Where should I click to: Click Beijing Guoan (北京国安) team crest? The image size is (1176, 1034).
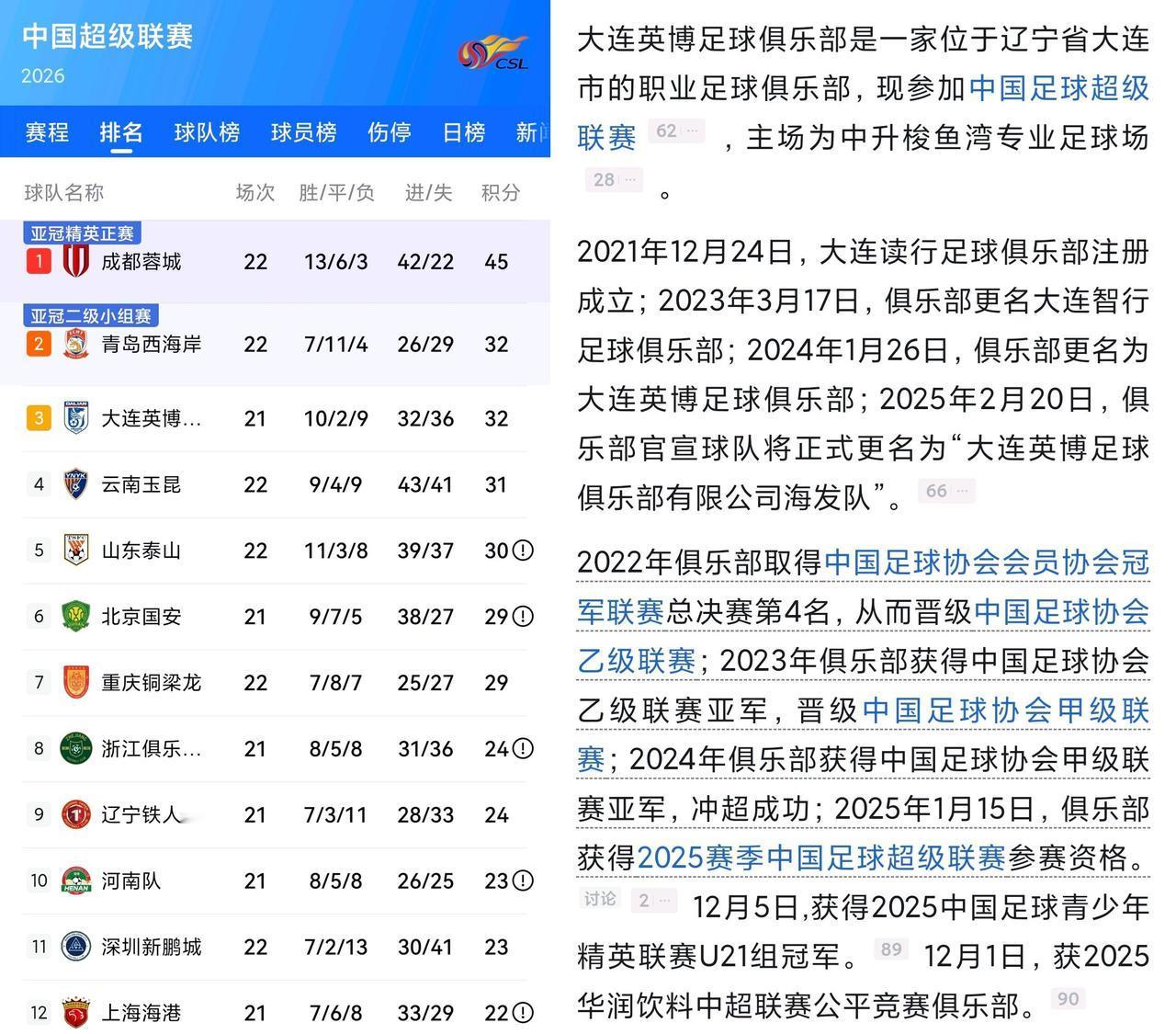click(75, 616)
